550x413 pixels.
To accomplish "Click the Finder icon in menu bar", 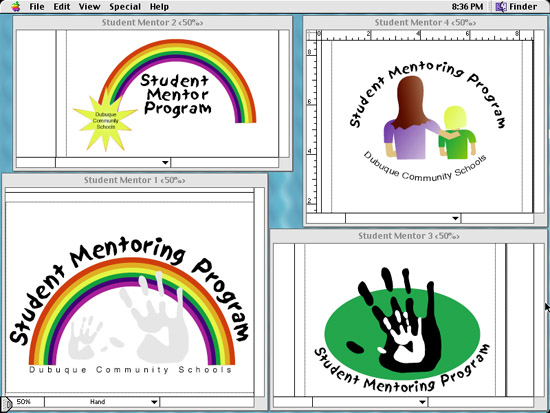I will [x=501, y=7].
